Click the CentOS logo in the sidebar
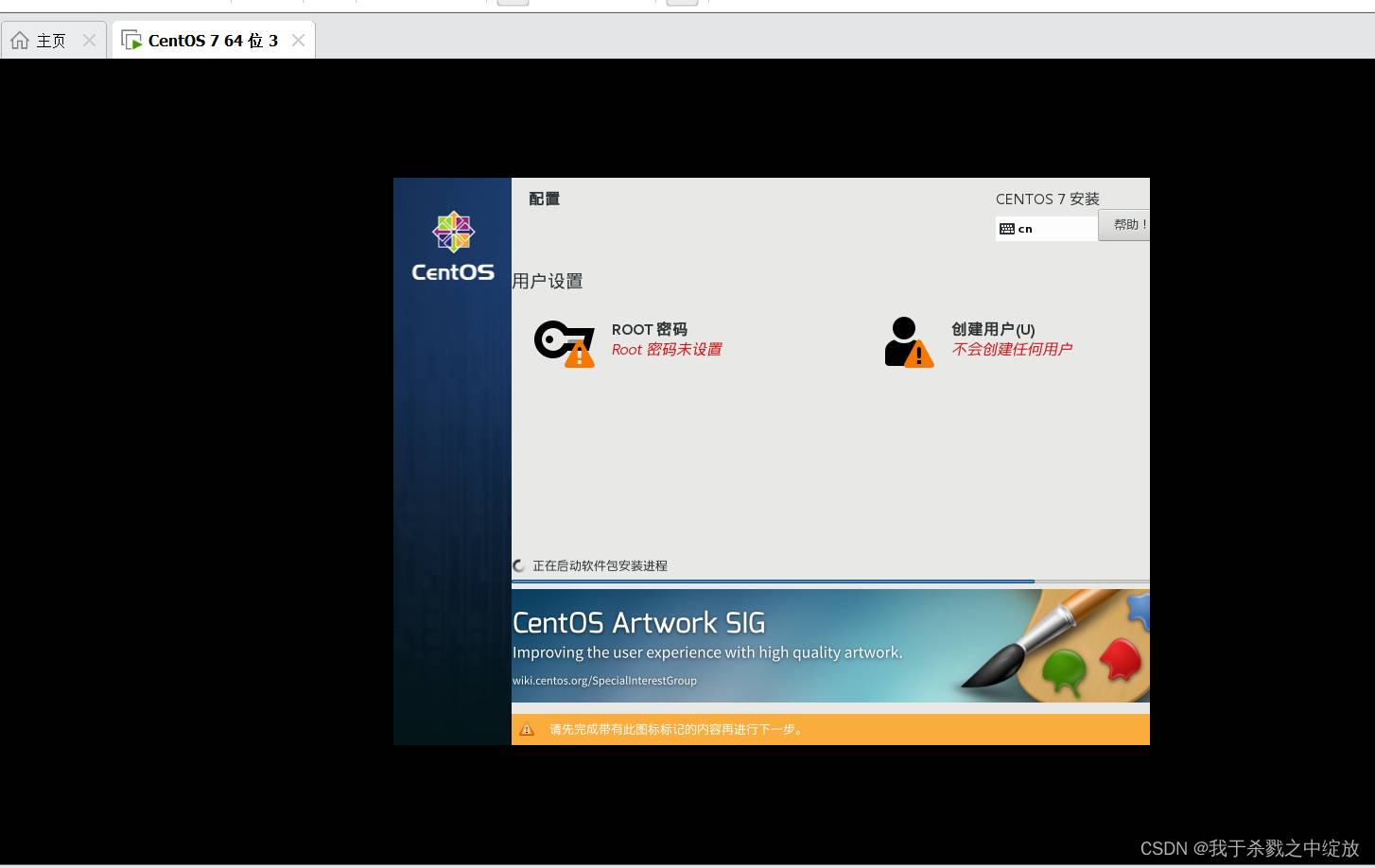This screenshot has width=1375, height=868. click(453, 246)
